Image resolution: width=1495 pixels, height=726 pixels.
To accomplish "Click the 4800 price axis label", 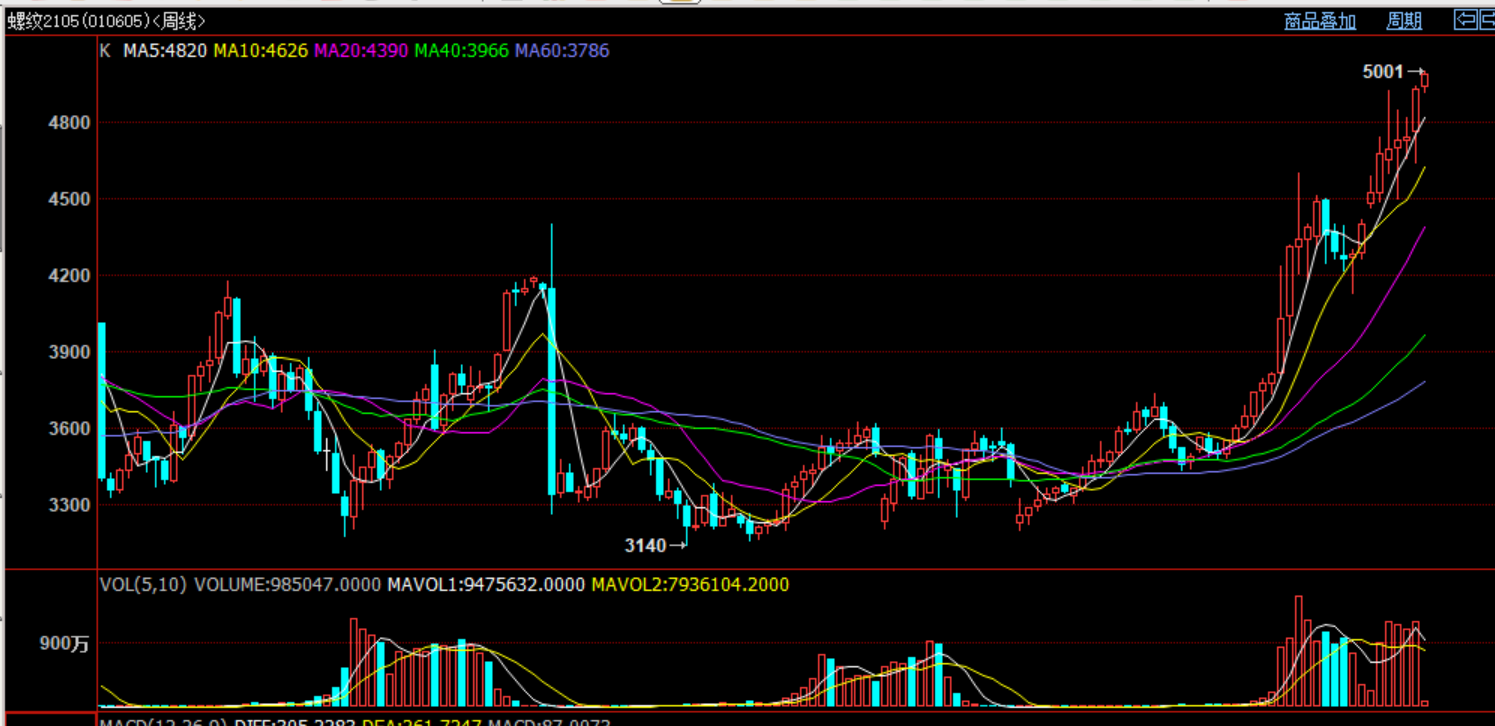I will (70, 123).
